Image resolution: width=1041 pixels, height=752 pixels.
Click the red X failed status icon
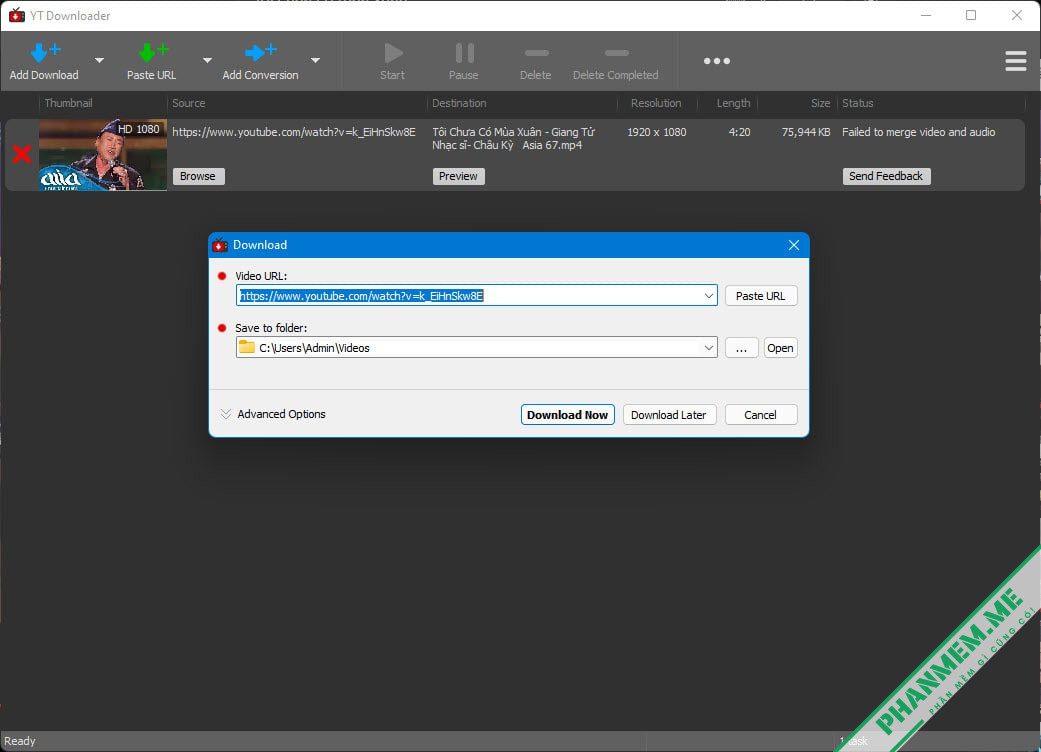(x=22, y=154)
